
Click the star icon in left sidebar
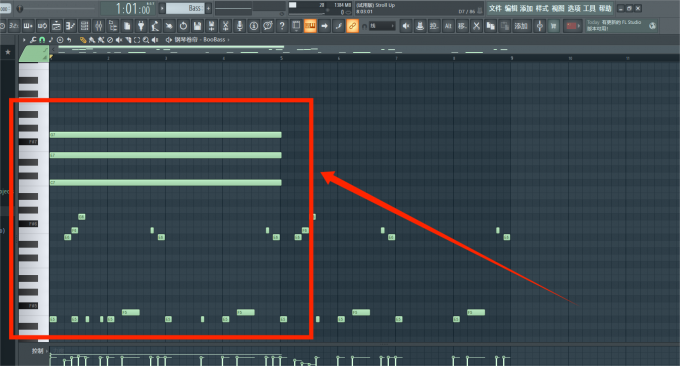tap(8, 52)
